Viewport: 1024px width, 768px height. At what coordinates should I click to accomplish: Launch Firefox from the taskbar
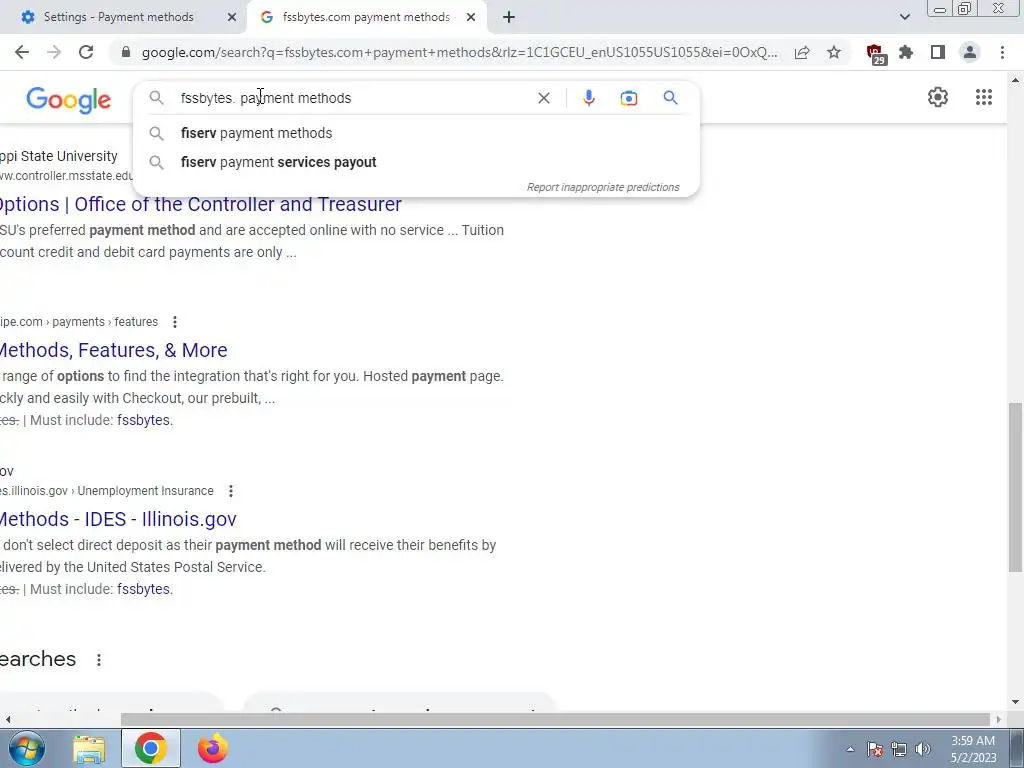[x=213, y=748]
